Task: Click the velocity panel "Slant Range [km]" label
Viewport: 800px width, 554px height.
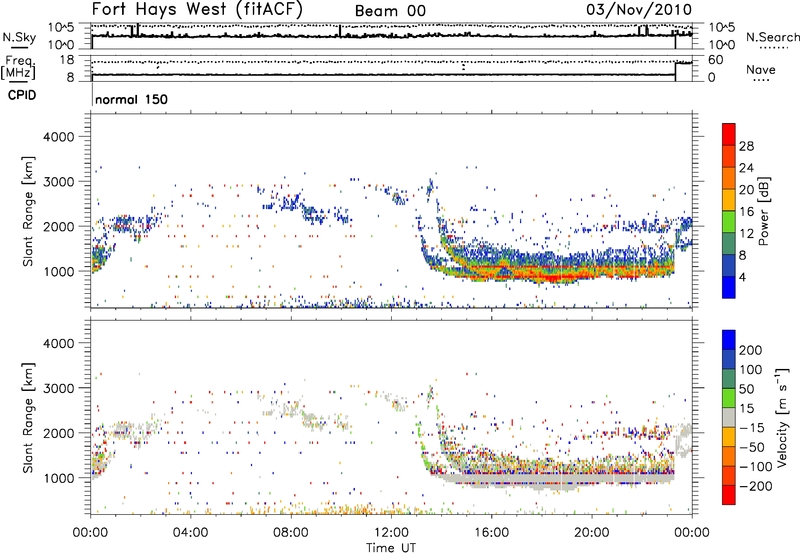Action: coord(28,418)
